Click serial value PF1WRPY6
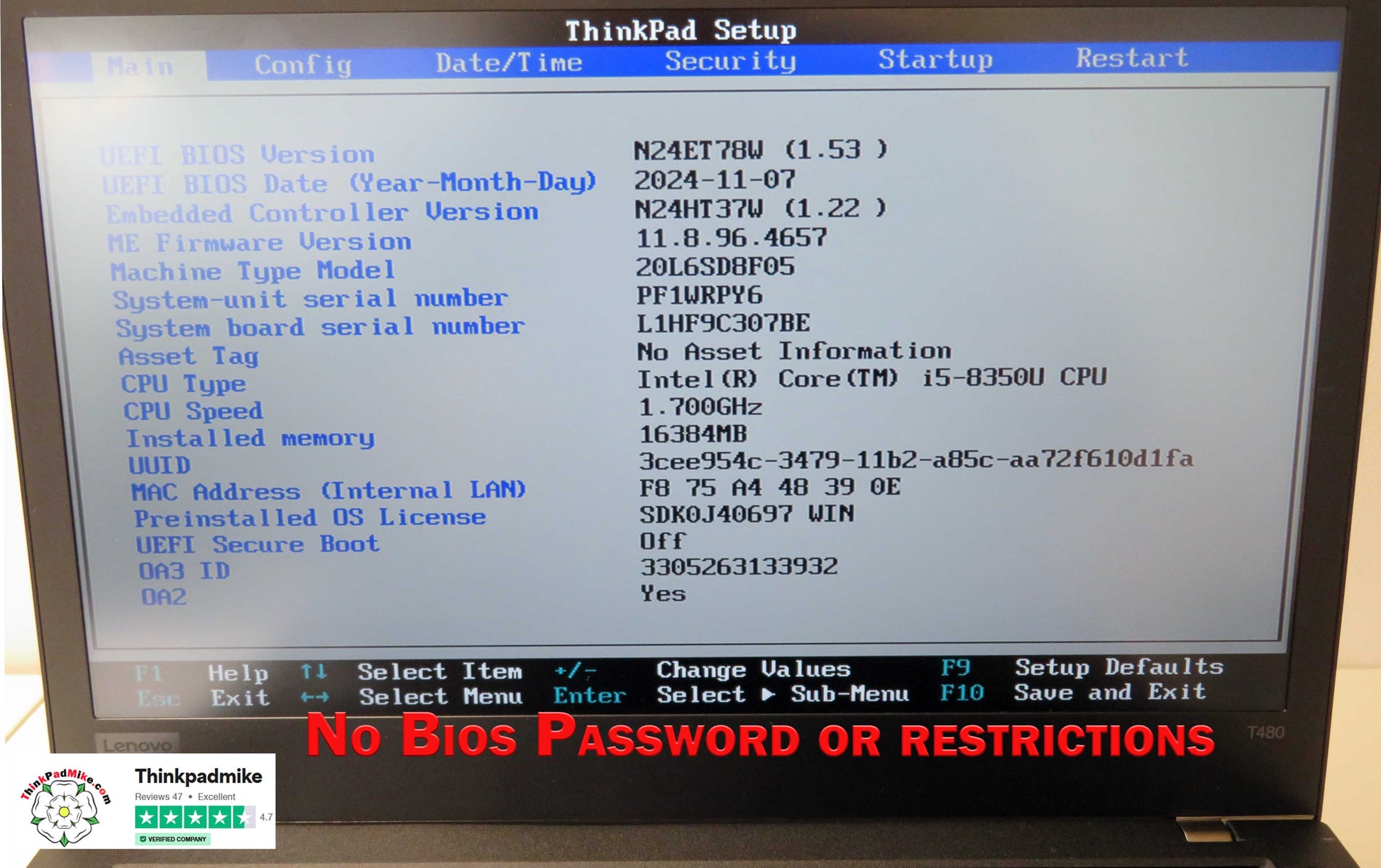Viewport: 1381px width, 868px height. point(699,295)
